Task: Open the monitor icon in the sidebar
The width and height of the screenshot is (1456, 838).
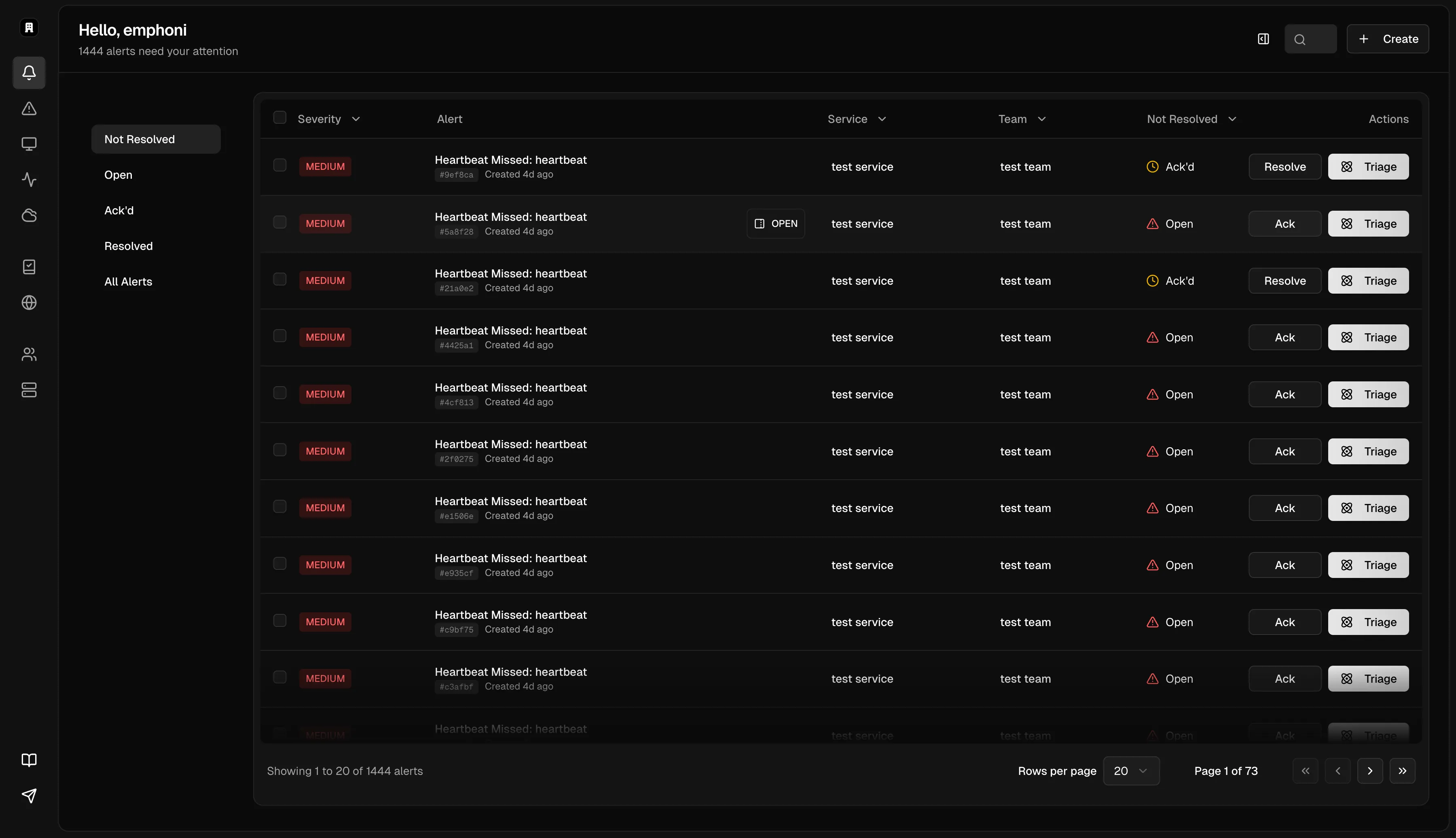Action: [x=29, y=144]
